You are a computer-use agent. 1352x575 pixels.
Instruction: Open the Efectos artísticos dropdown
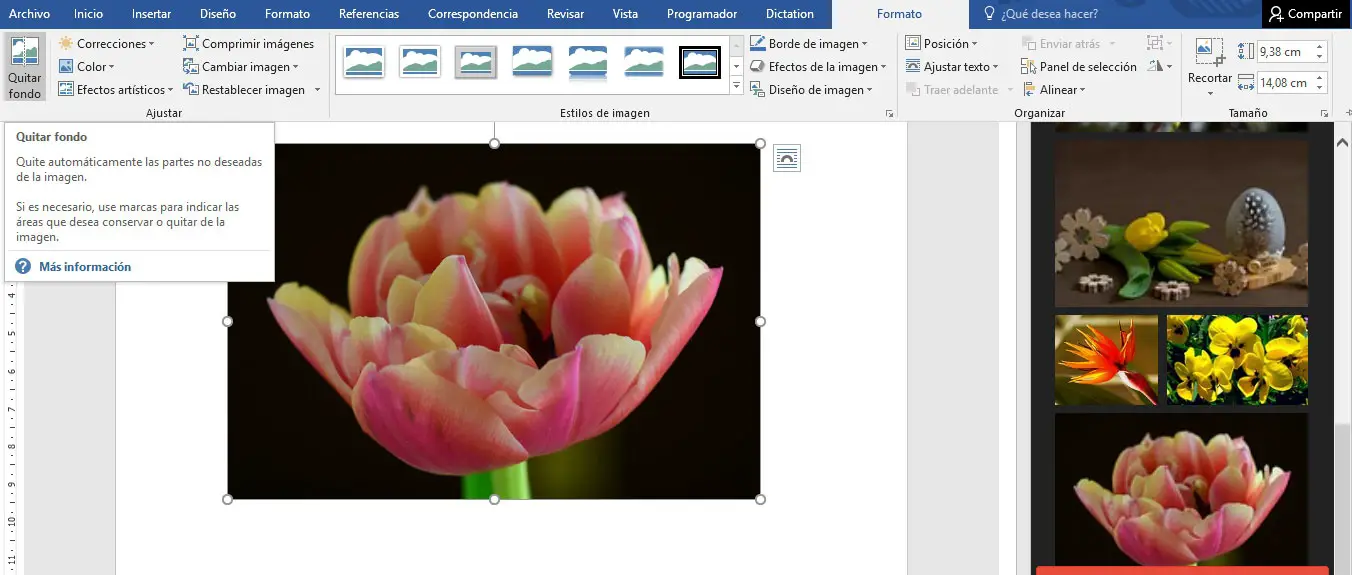pos(116,90)
